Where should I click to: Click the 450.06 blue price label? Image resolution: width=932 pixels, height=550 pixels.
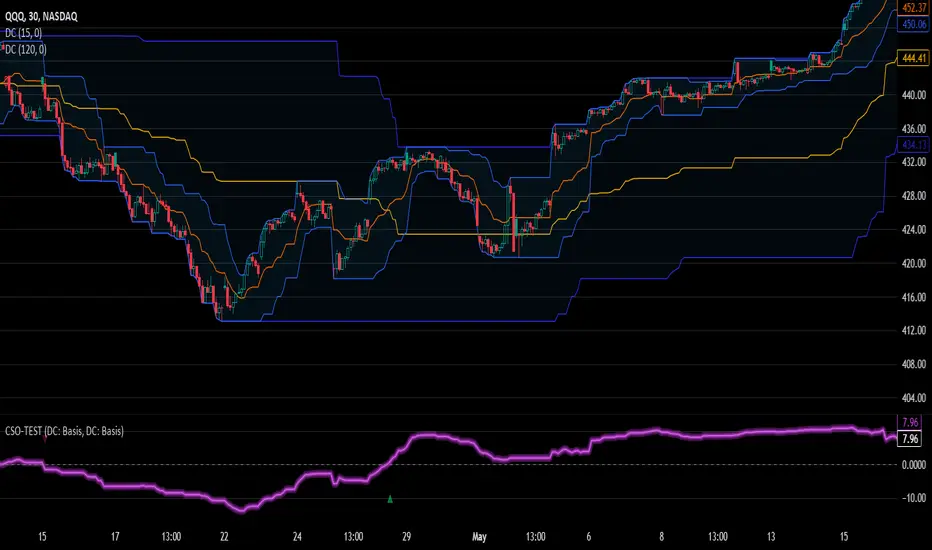[914, 24]
